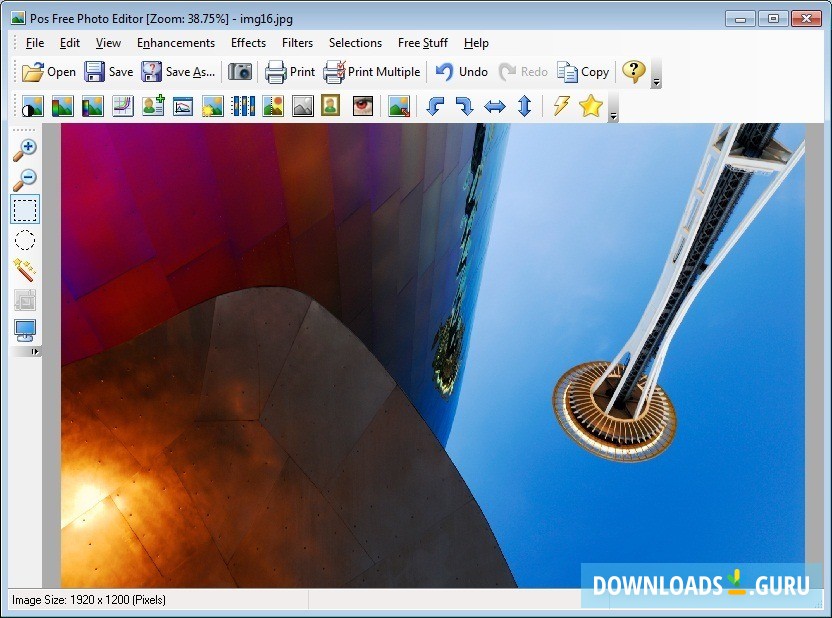Click the Open folder button
Screen dimensions: 832x618
(x=49, y=72)
